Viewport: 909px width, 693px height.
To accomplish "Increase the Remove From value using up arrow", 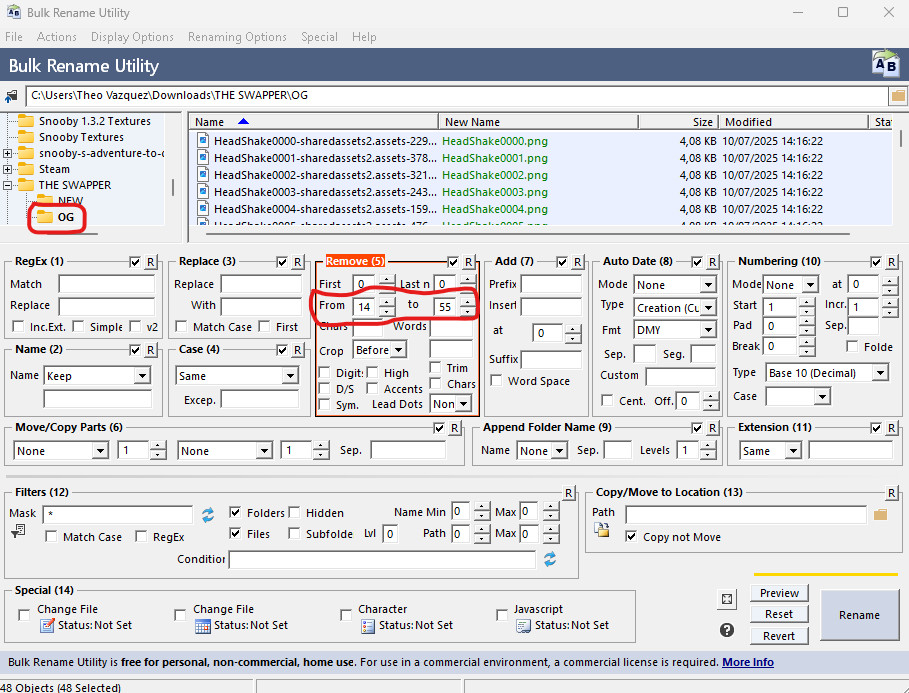I will pos(387,302).
